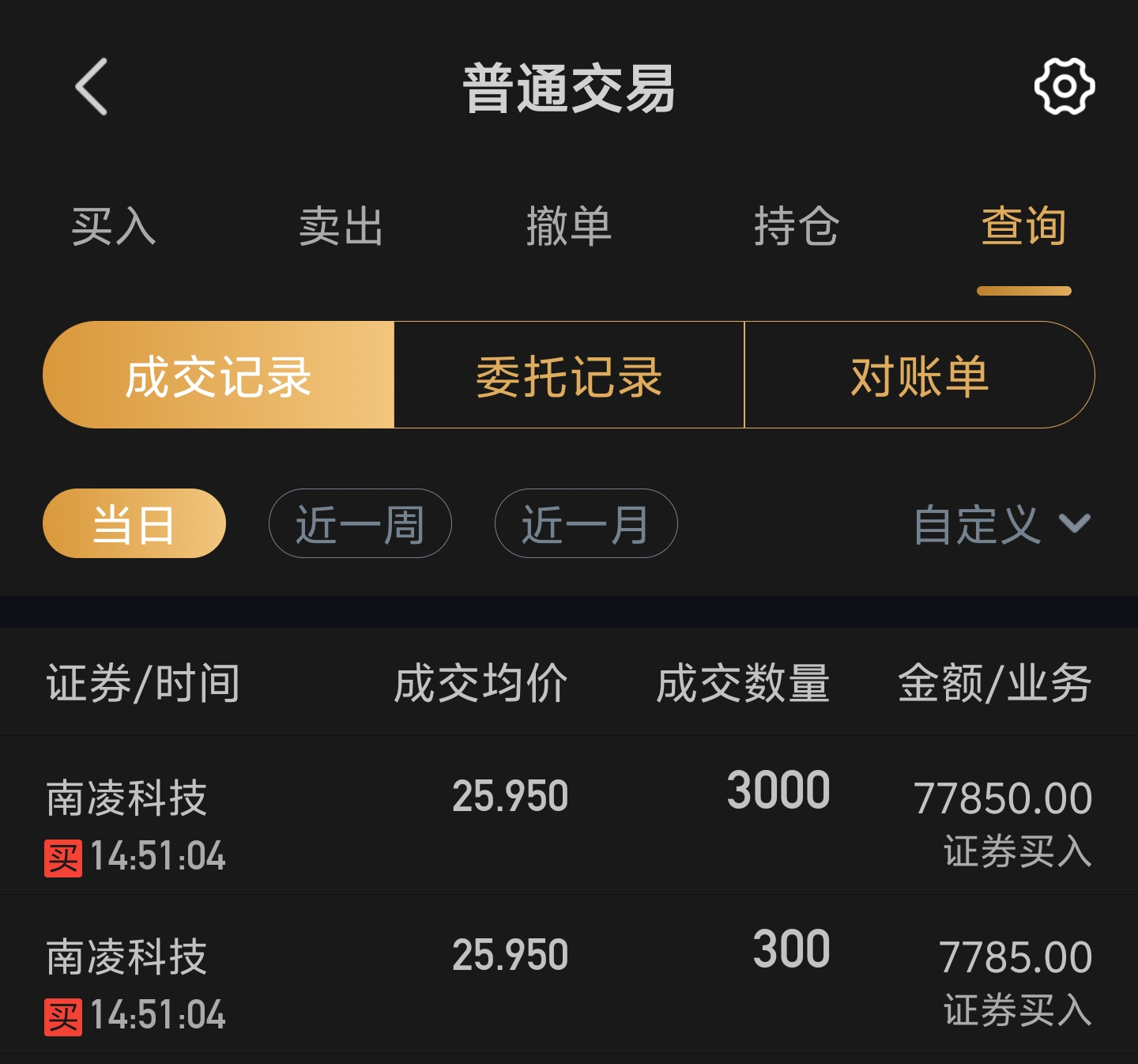Select the 查询 tab
The image size is (1138, 1064).
(x=1024, y=227)
